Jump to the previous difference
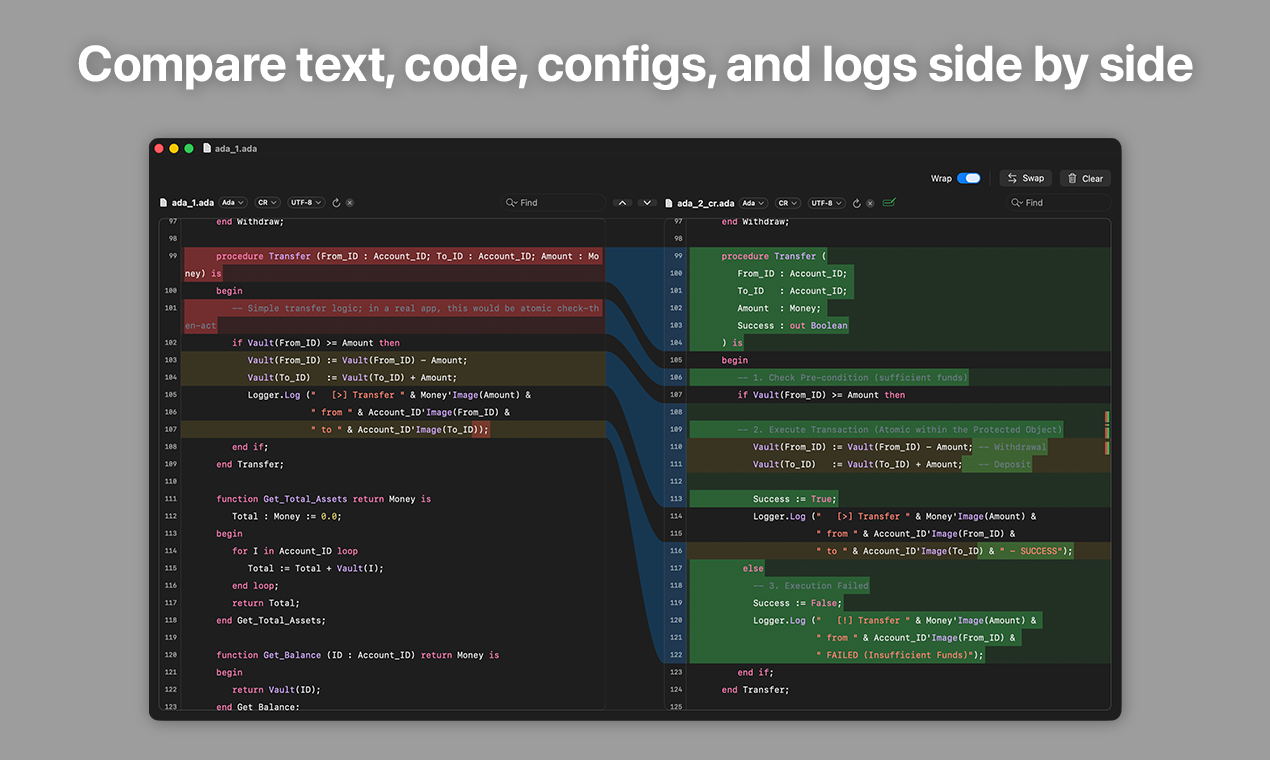 622,202
